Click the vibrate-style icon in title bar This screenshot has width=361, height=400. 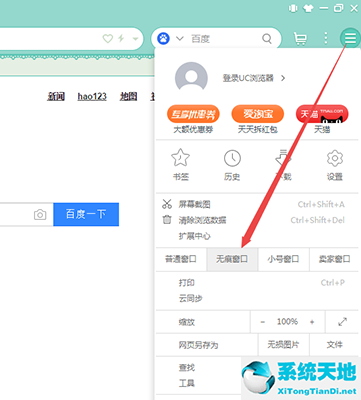tap(293, 8)
